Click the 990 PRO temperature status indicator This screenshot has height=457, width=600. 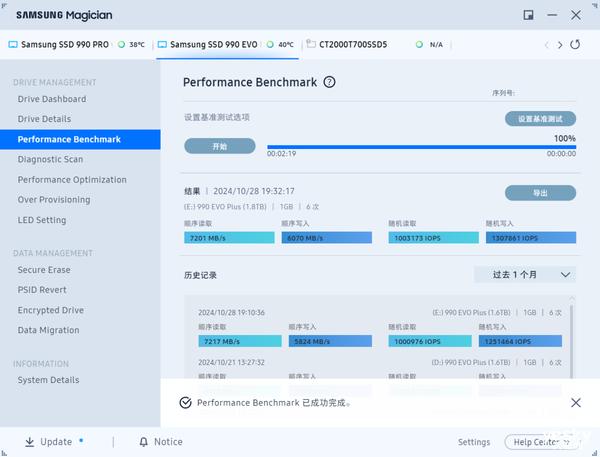121,44
